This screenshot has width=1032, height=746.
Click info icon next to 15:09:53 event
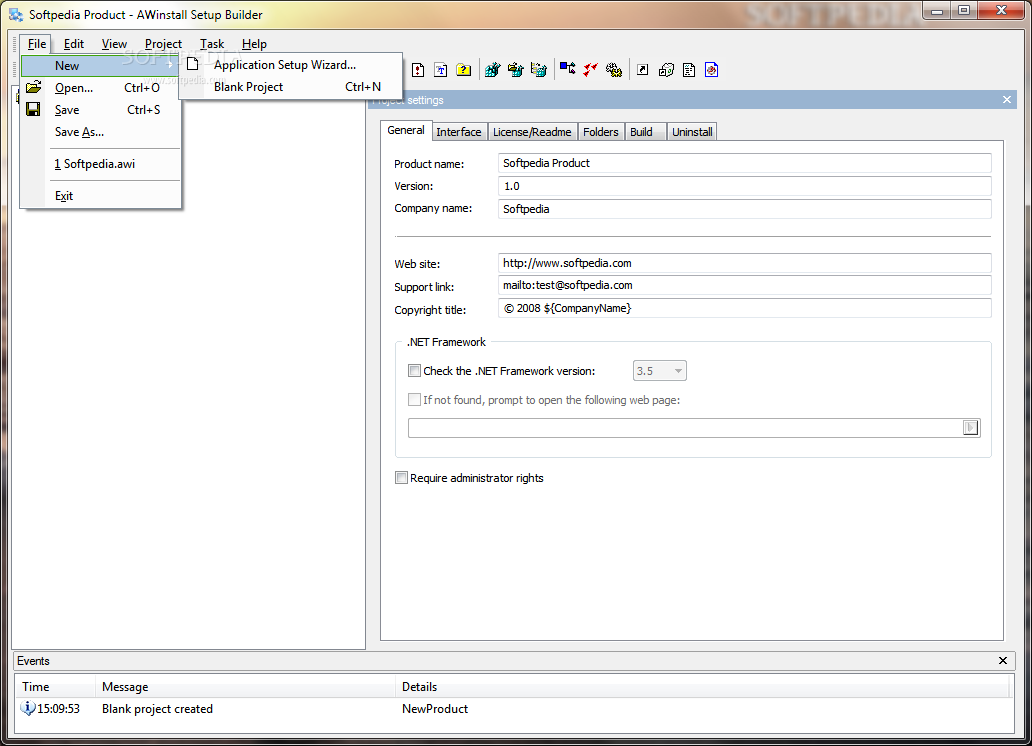click(28, 708)
